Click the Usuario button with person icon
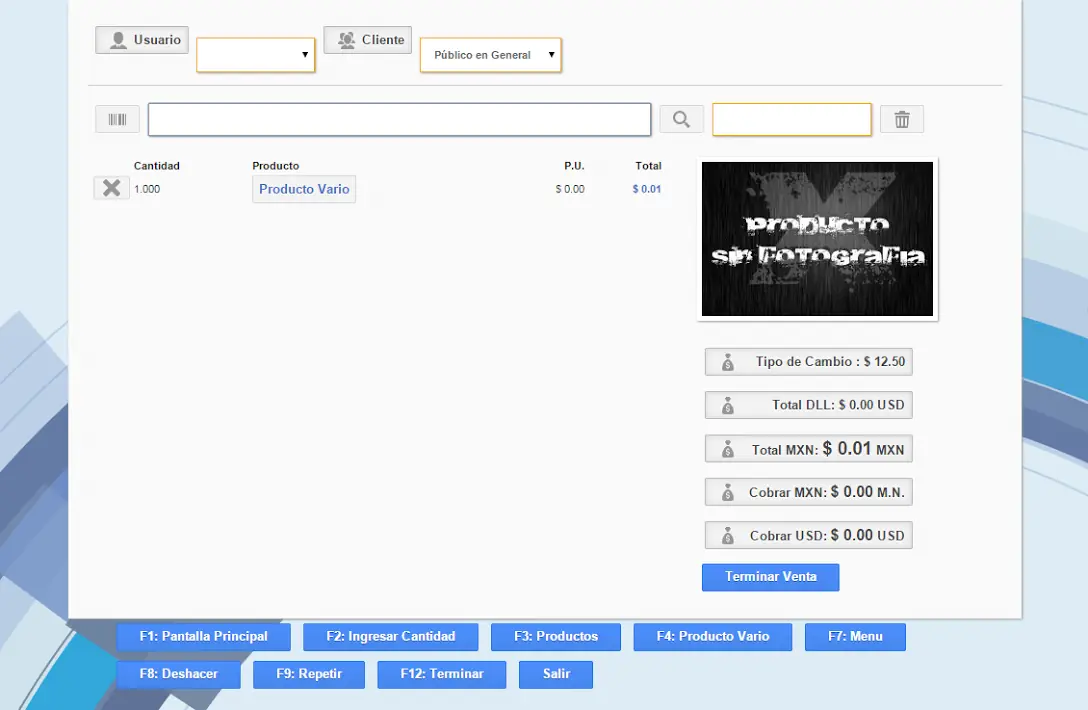This screenshot has width=1088, height=710. pyautogui.click(x=142, y=40)
